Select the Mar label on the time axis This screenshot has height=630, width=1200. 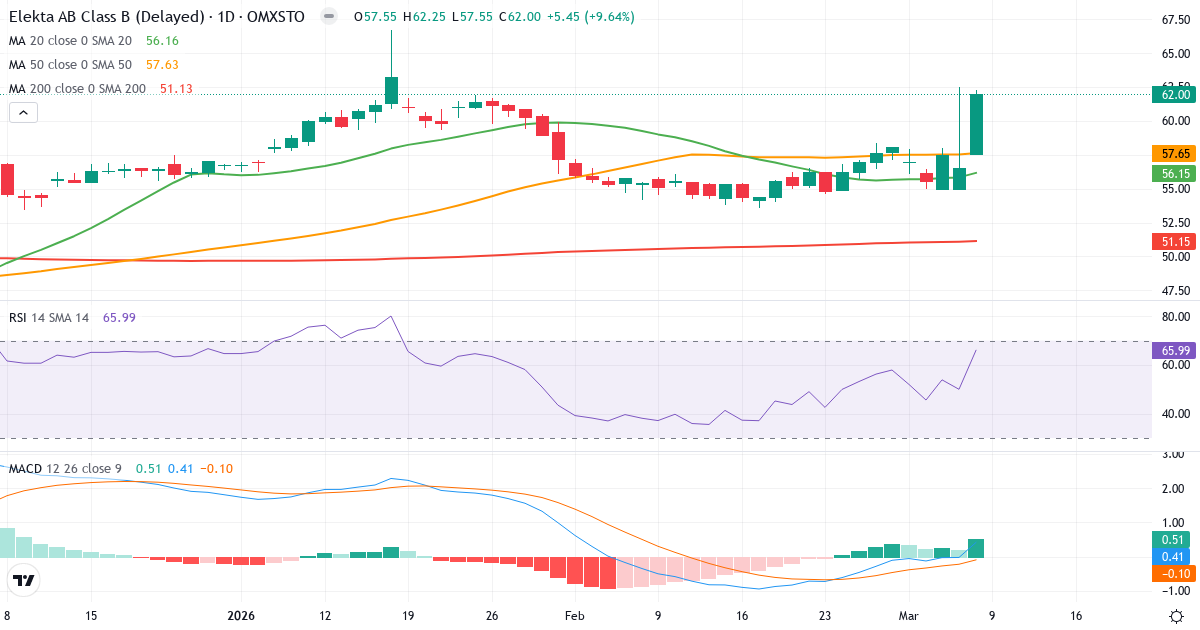coord(909,617)
